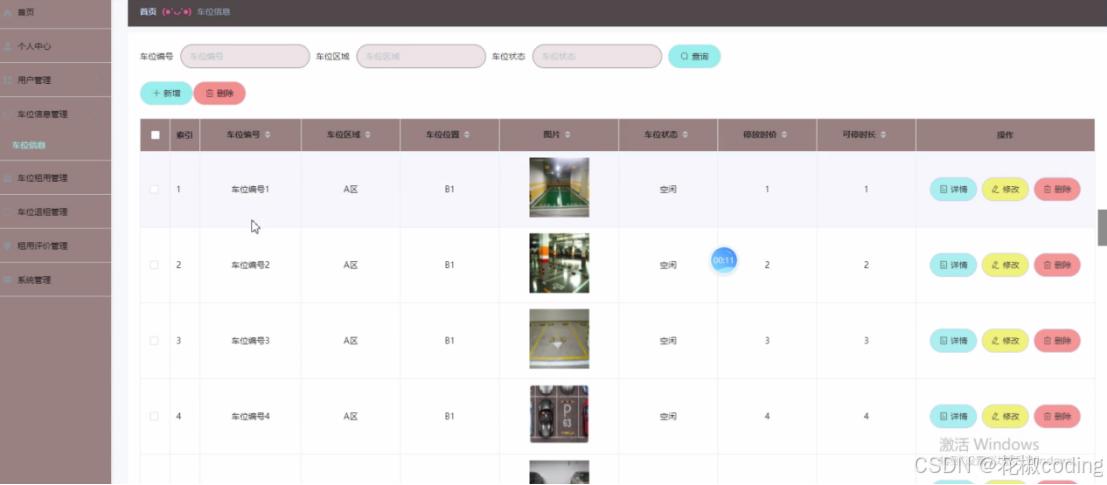The width and height of the screenshot is (1107, 485).
Task: Expand 车位退租管理 sidebar menu
Action: 56,212
